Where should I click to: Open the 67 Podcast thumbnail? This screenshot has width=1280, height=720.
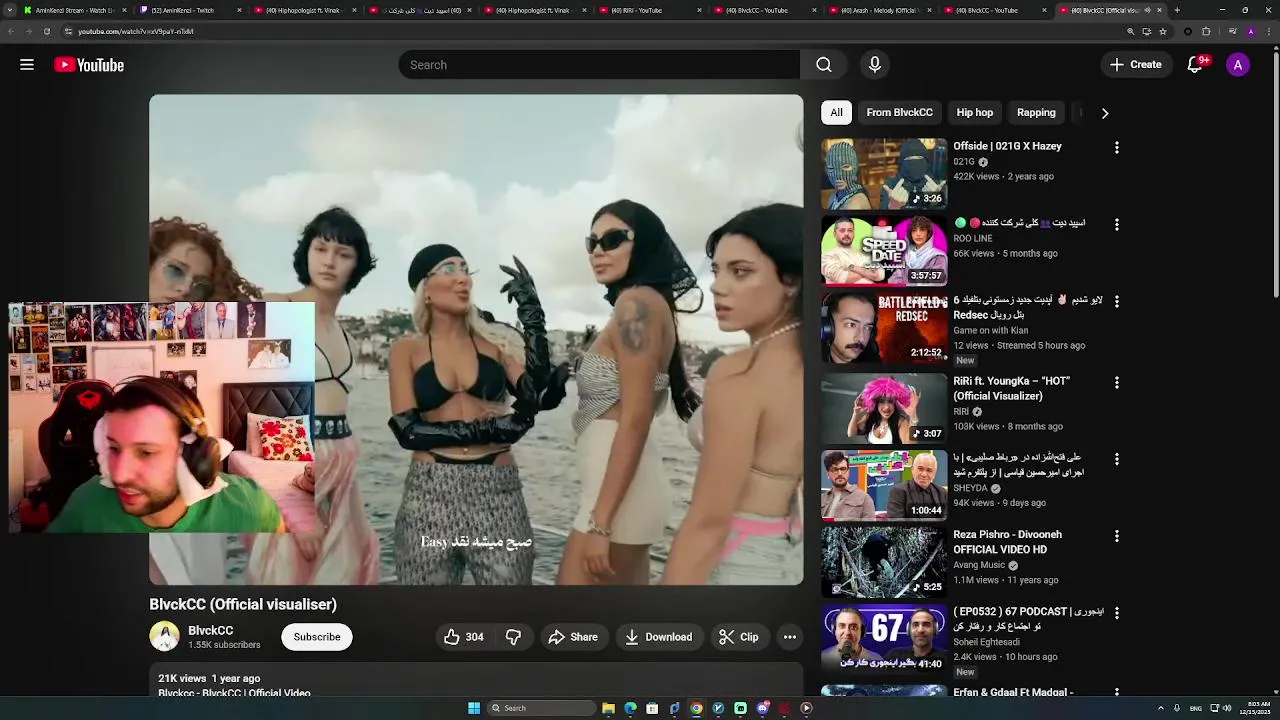pyautogui.click(x=884, y=638)
